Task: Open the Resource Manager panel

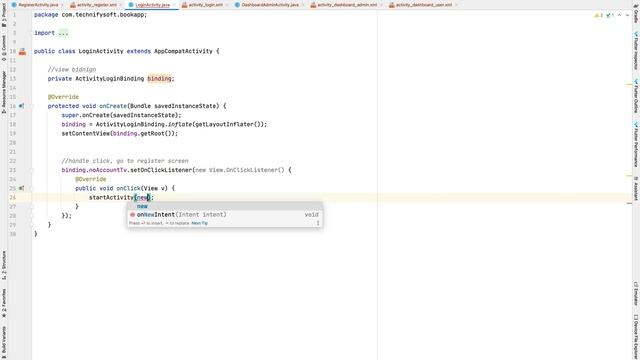Action: 4,92
